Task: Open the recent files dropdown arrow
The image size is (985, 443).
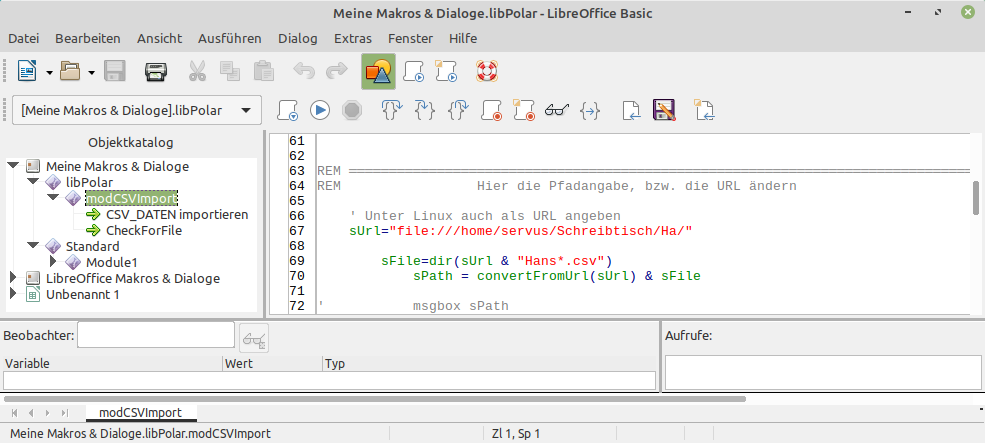Action: (91, 72)
